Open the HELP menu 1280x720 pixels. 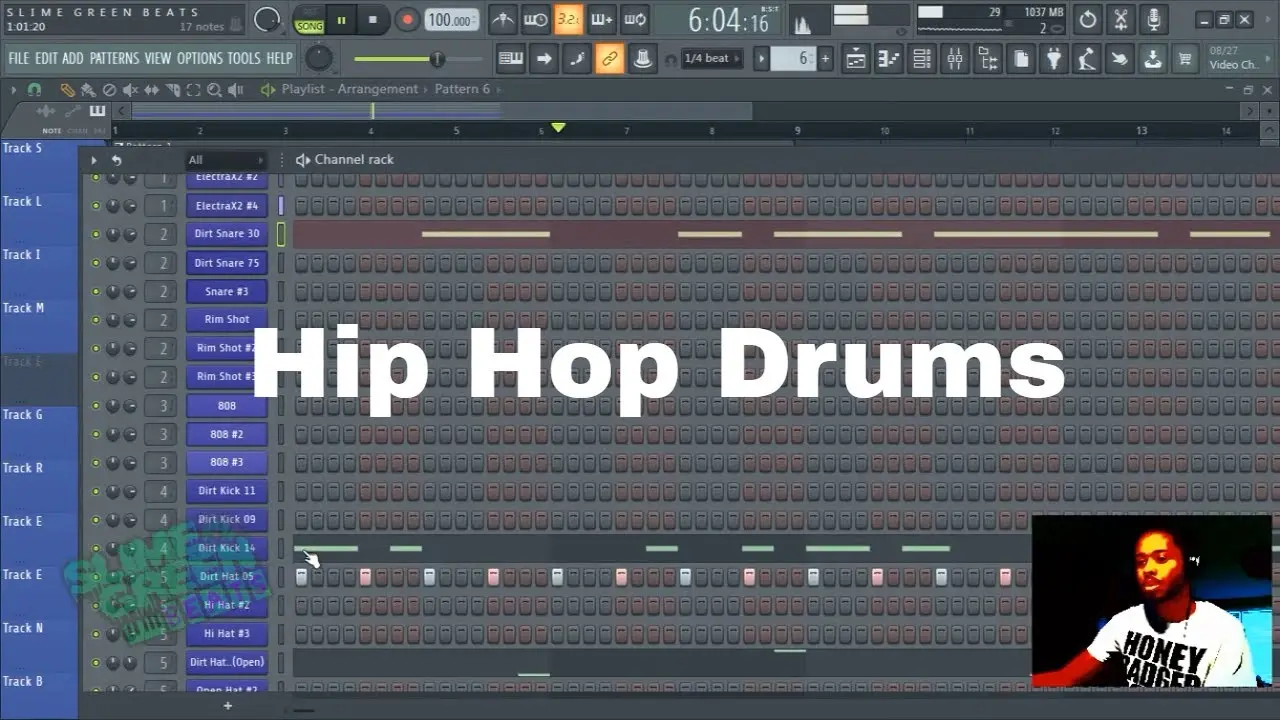pos(280,58)
